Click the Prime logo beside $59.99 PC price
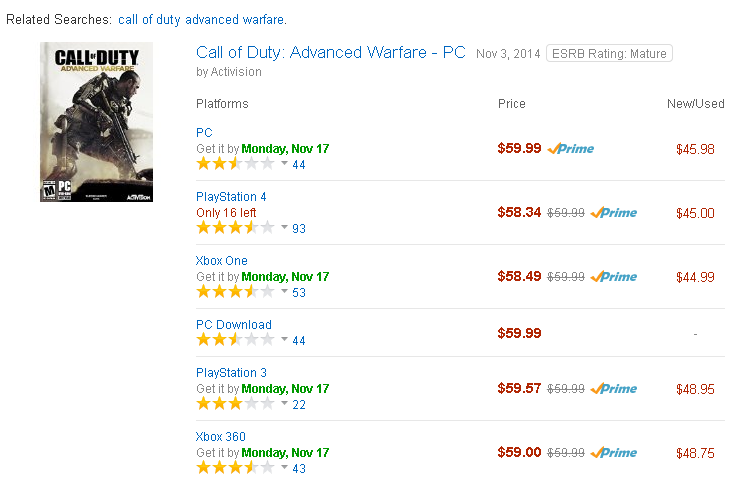 (x=571, y=149)
